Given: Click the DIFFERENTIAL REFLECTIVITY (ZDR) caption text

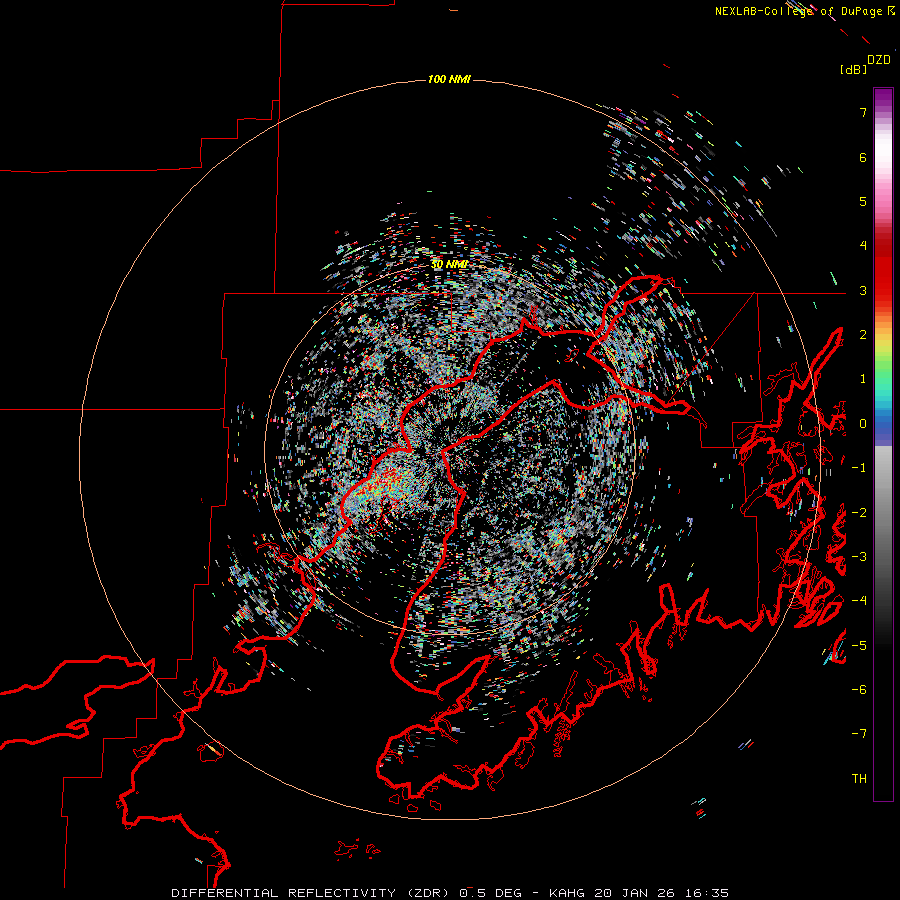Looking at the screenshot, I should [x=312, y=893].
